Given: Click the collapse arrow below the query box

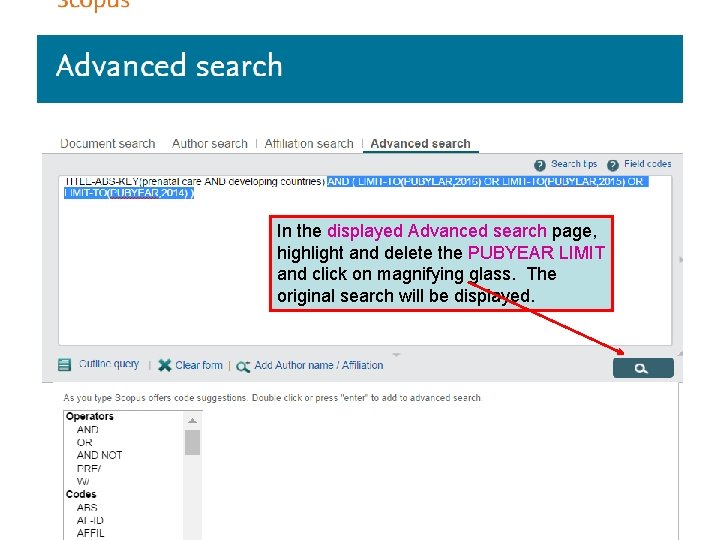Looking at the screenshot, I should pos(396,354).
